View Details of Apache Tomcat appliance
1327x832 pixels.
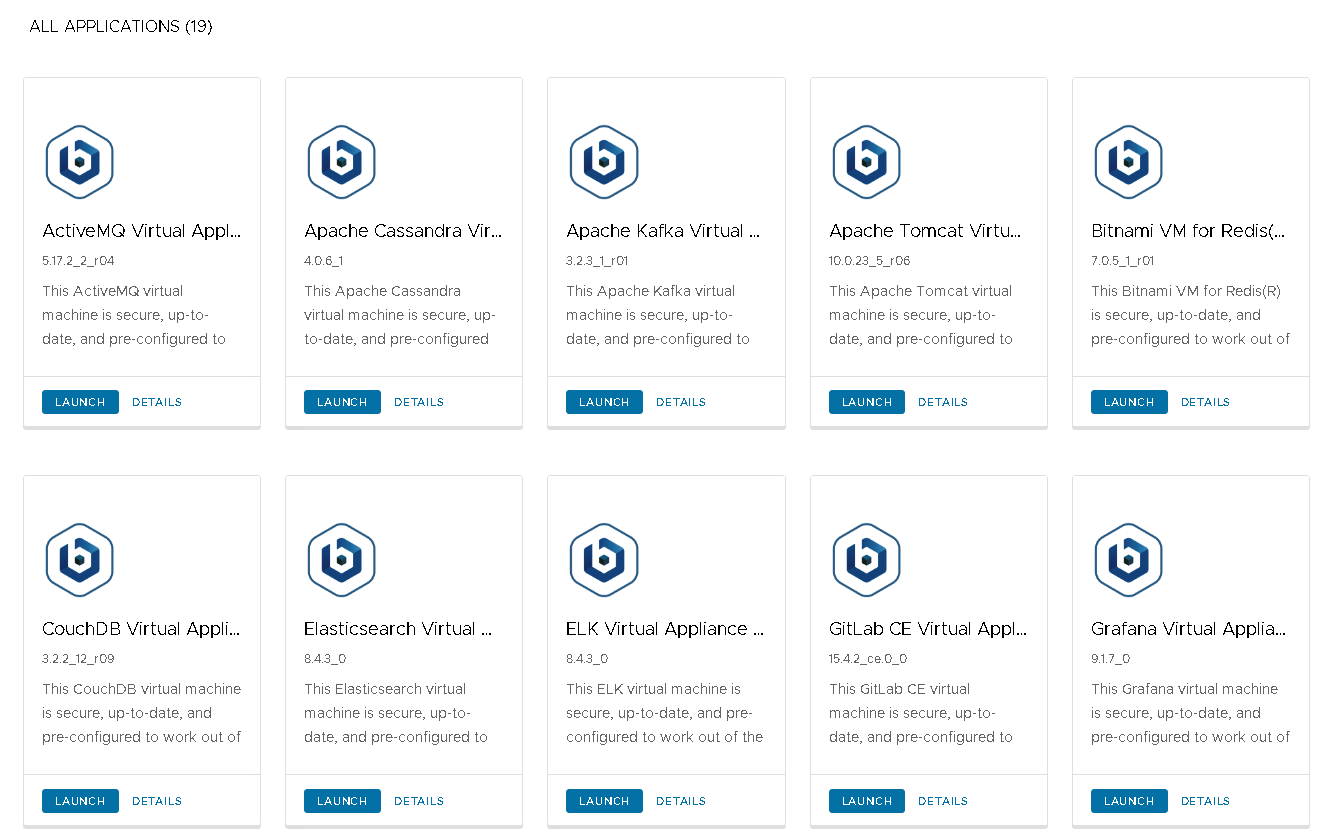pyautogui.click(x=943, y=402)
